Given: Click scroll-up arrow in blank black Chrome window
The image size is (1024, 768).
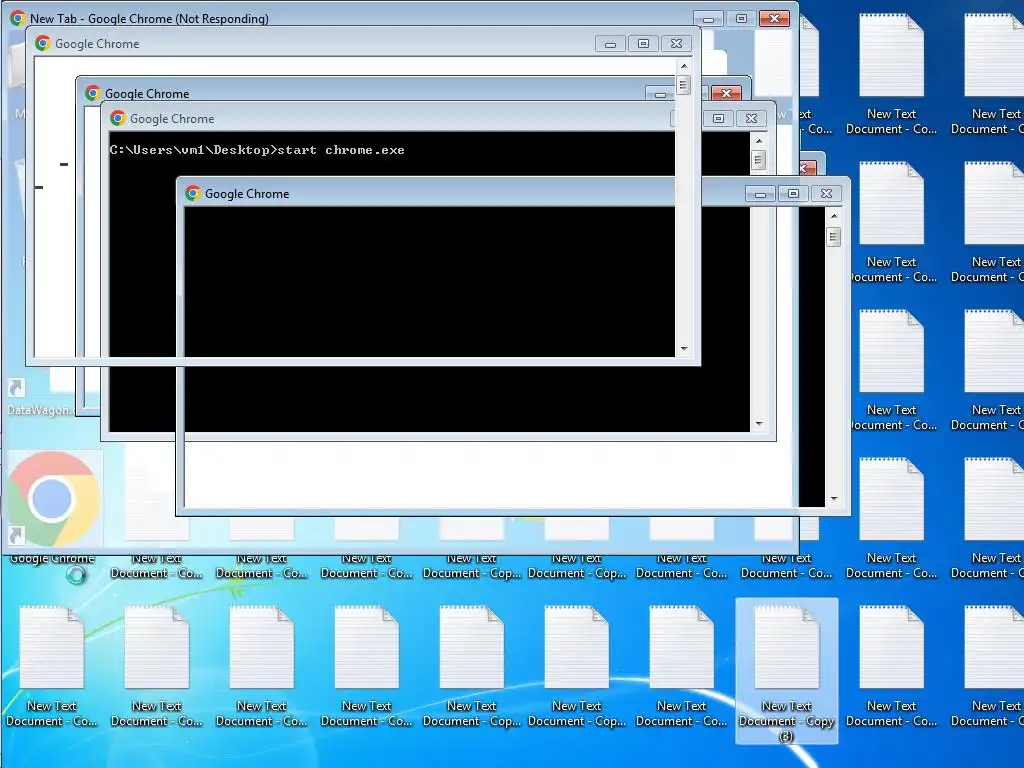Looking at the screenshot, I should click(834, 216).
